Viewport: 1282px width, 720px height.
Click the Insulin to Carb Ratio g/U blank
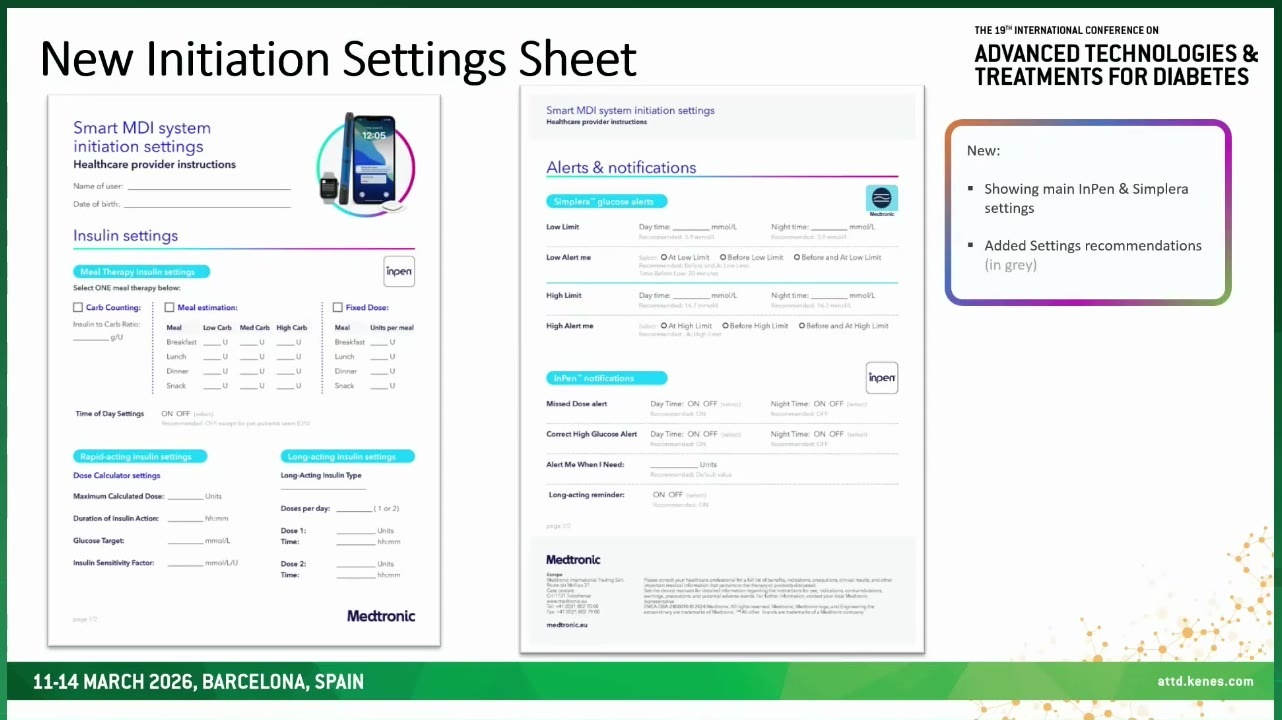(90, 338)
